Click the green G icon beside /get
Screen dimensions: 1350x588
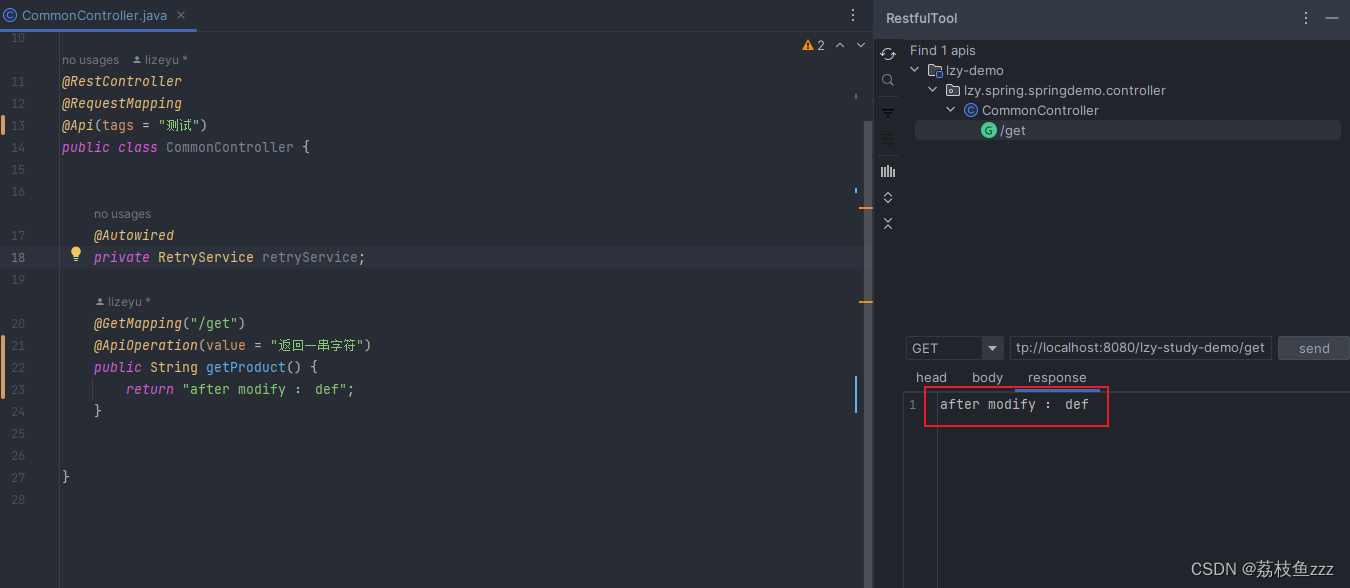(x=989, y=130)
